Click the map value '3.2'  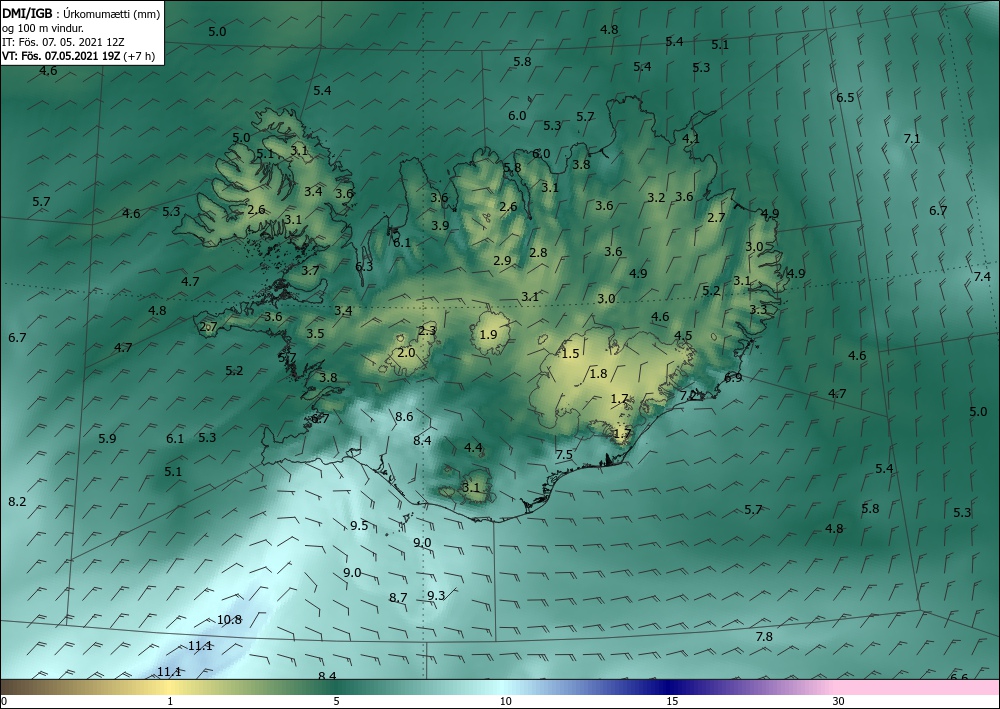pyautogui.click(x=656, y=197)
